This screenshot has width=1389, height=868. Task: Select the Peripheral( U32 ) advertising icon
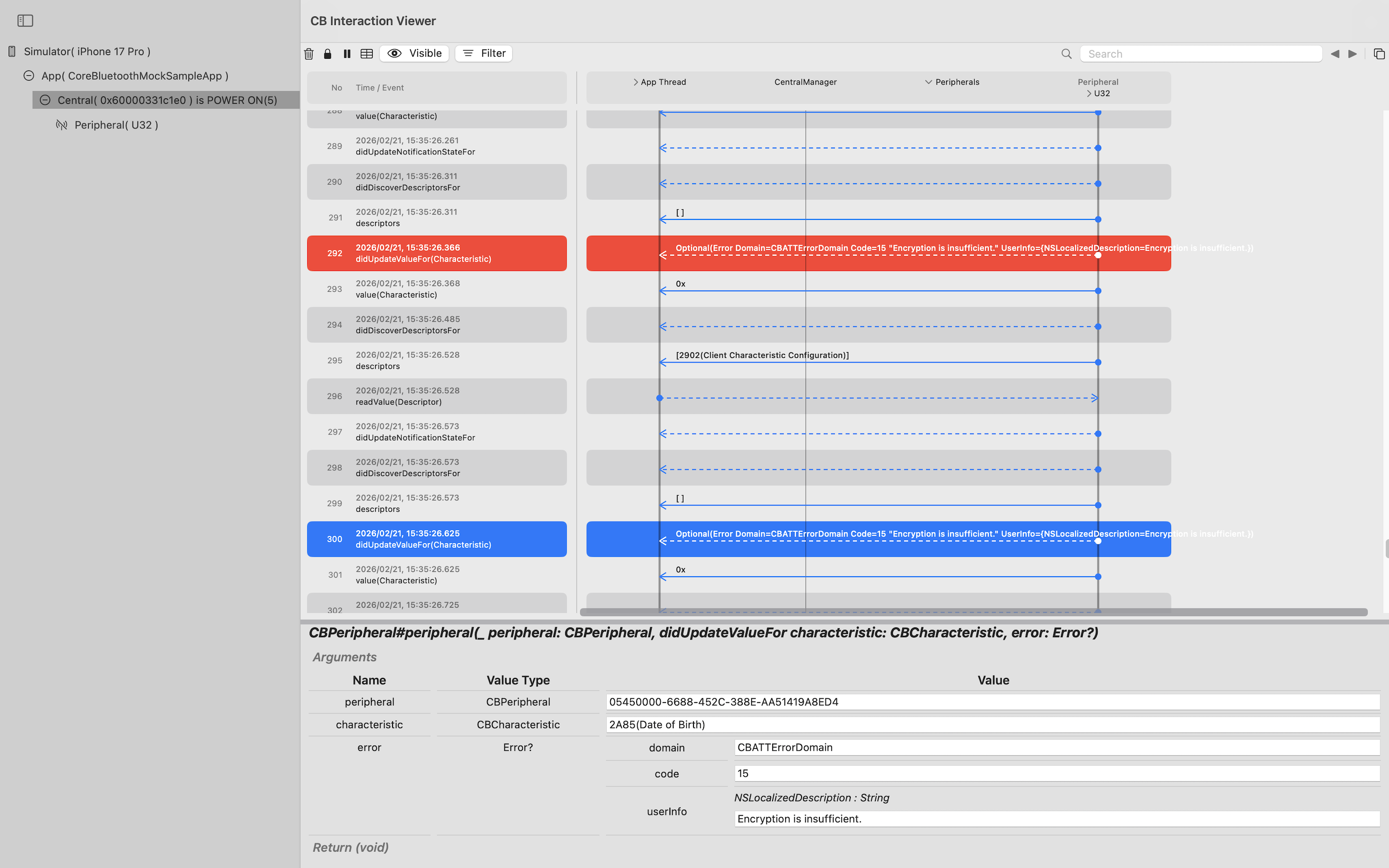tap(61, 124)
